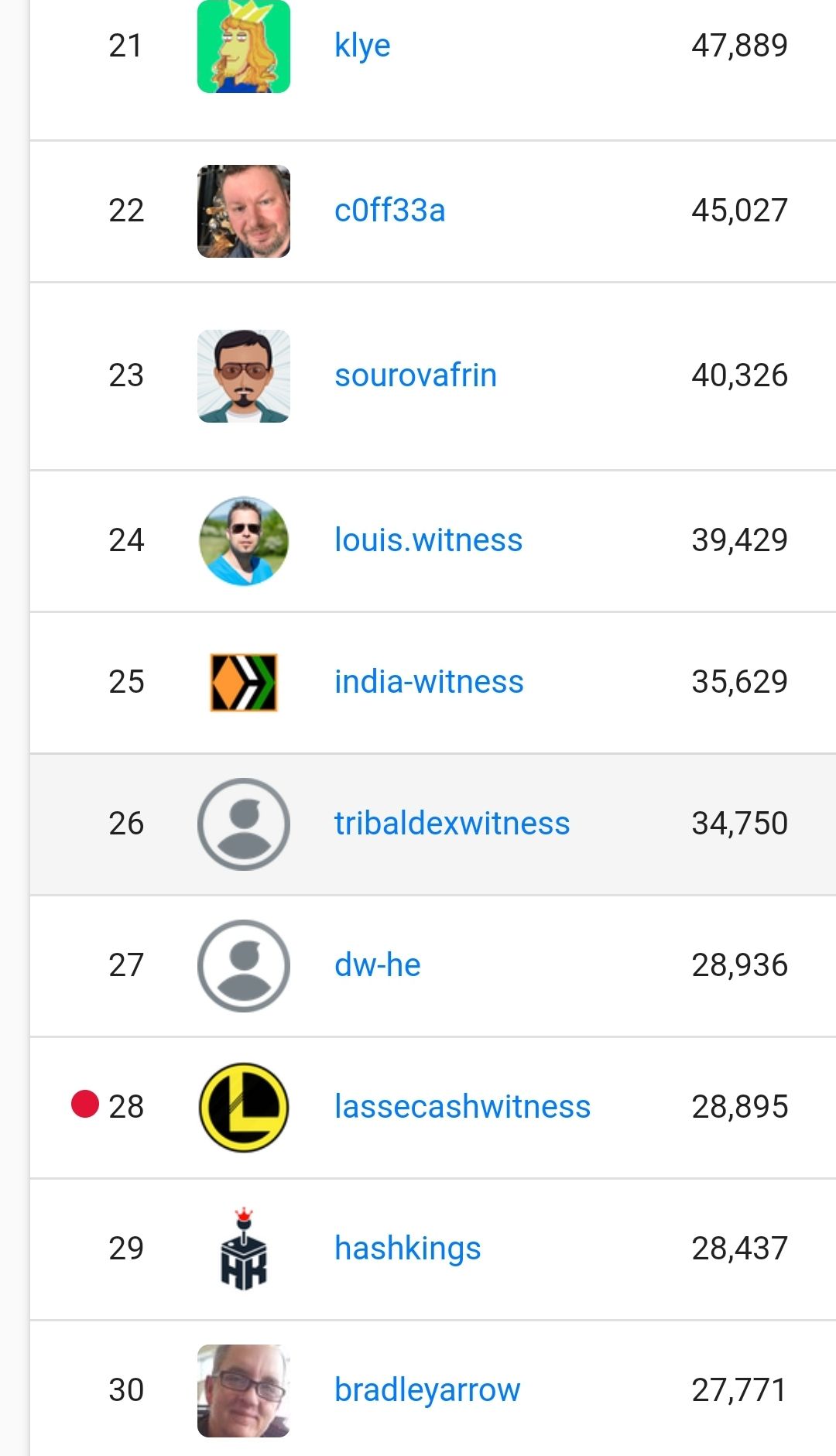Screen dimensions: 836x1456
Task: Open lassecashwitness yellow L logo
Action: click(x=244, y=1108)
